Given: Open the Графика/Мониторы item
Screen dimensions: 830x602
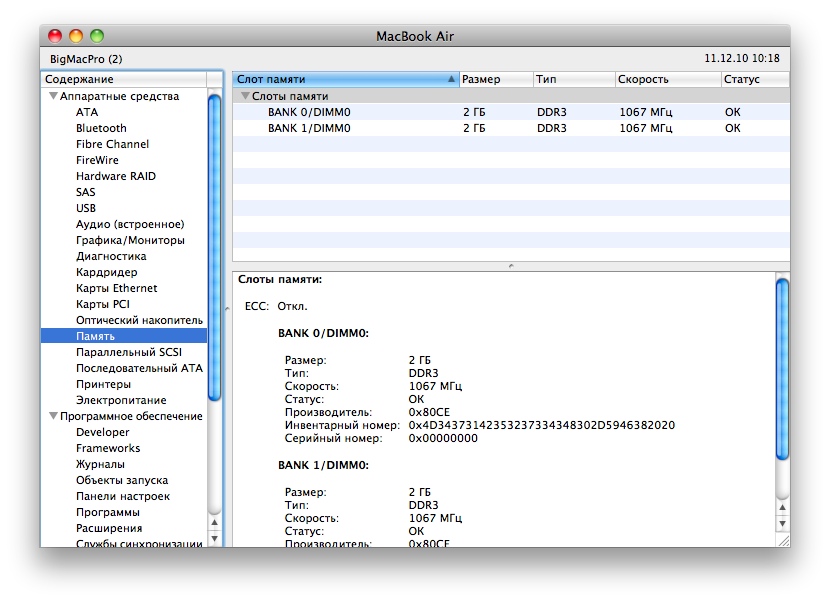Looking at the screenshot, I should pos(130,241).
